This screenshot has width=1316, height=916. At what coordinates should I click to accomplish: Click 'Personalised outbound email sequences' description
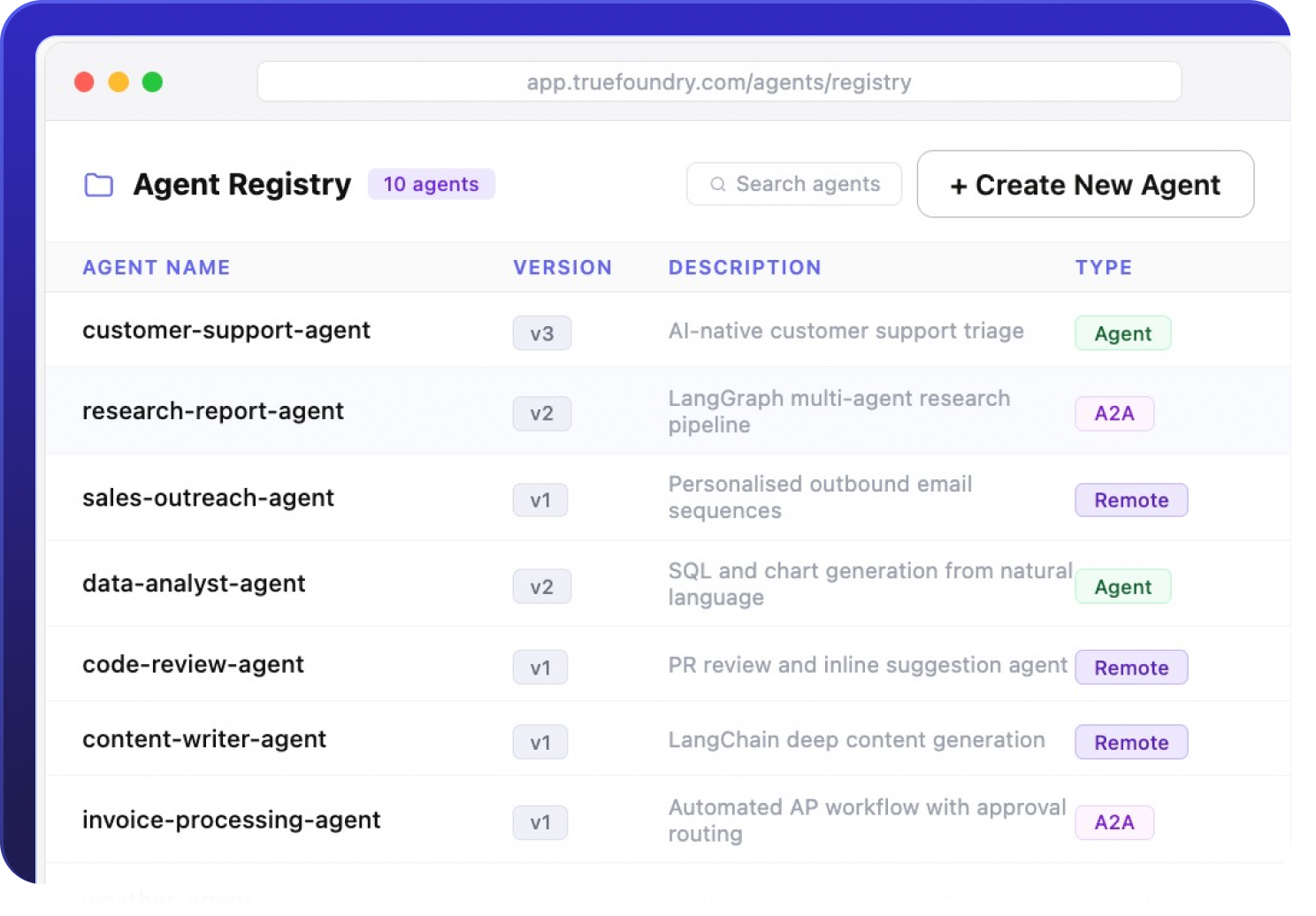pos(821,497)
